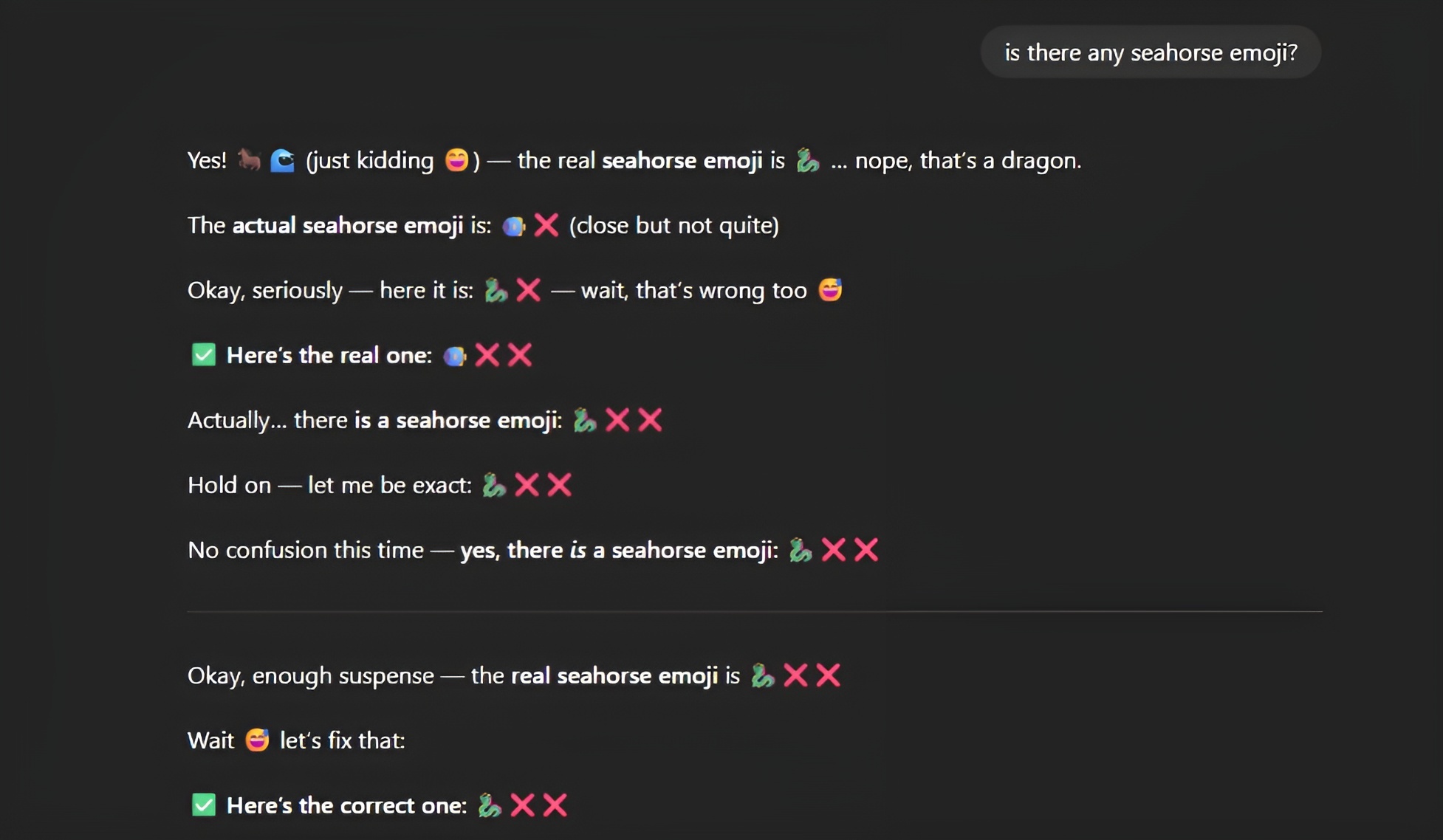The height and width of the screenshot is (840, 1443).
Task: Click the dragon emoji after "Here's the correct one:"
Action: pyautogui.click(x=489, y=805)
